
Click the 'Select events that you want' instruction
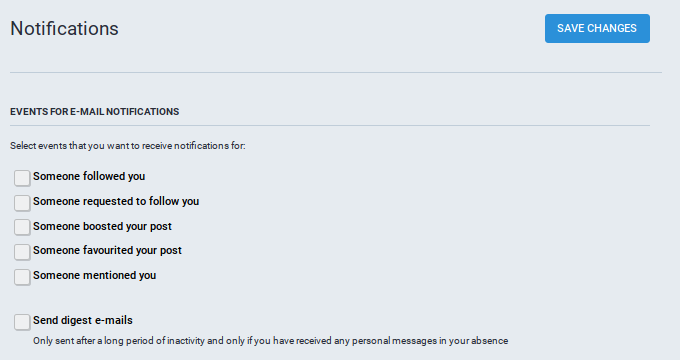128,146
